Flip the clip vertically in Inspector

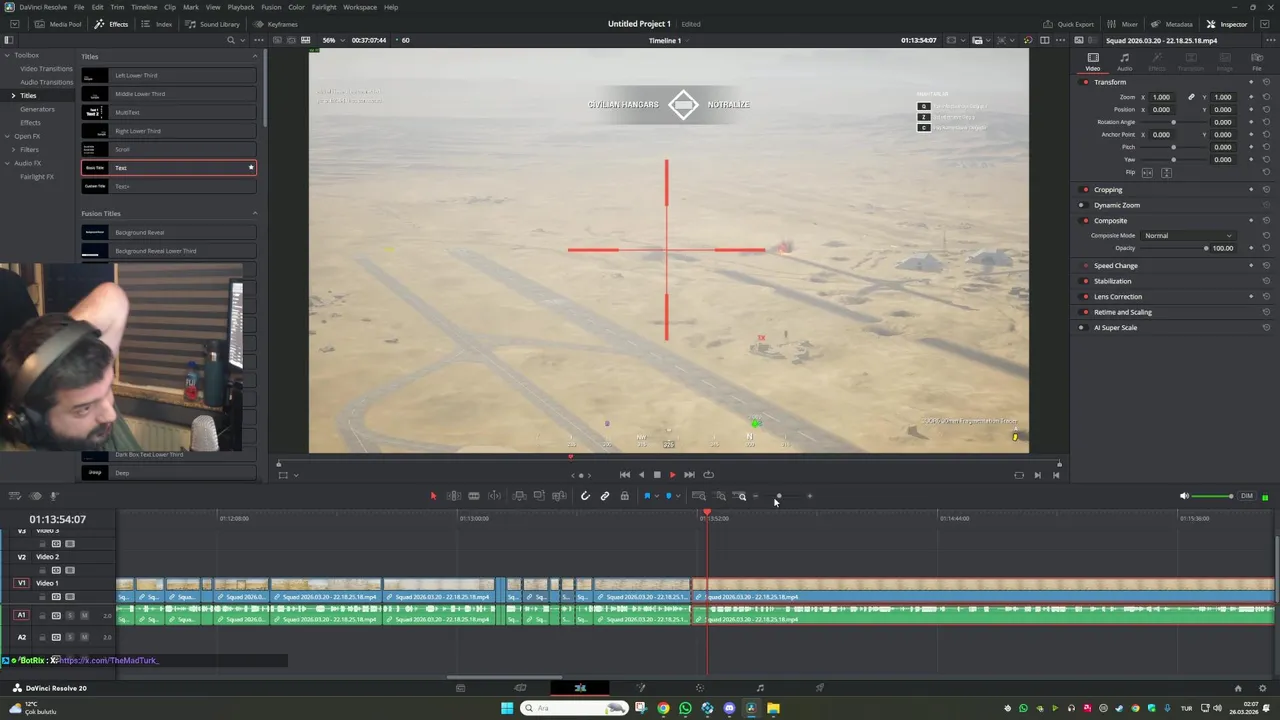1166,173
